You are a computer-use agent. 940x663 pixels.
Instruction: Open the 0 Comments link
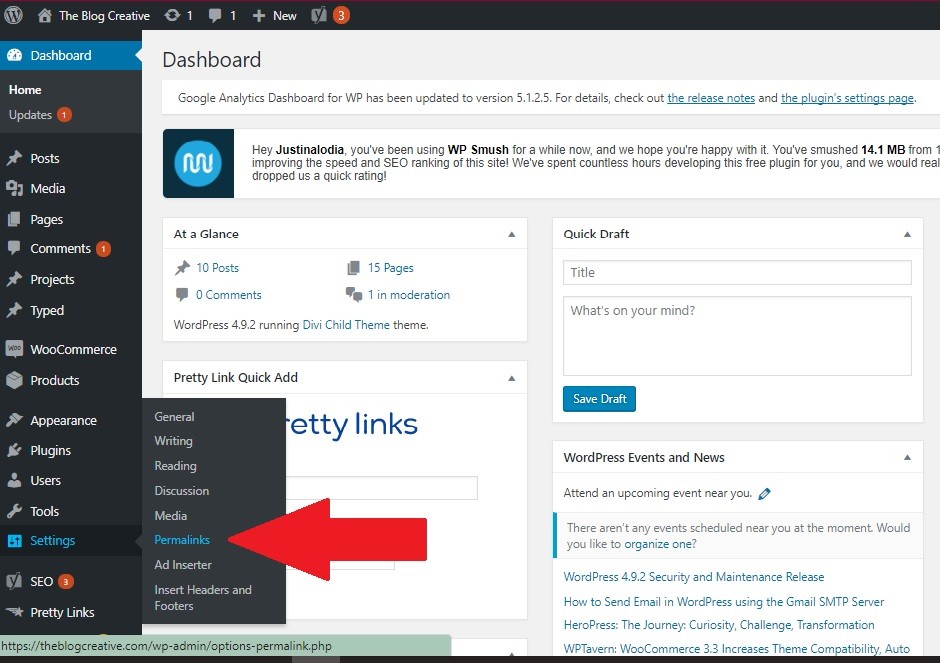coord(228,295)
